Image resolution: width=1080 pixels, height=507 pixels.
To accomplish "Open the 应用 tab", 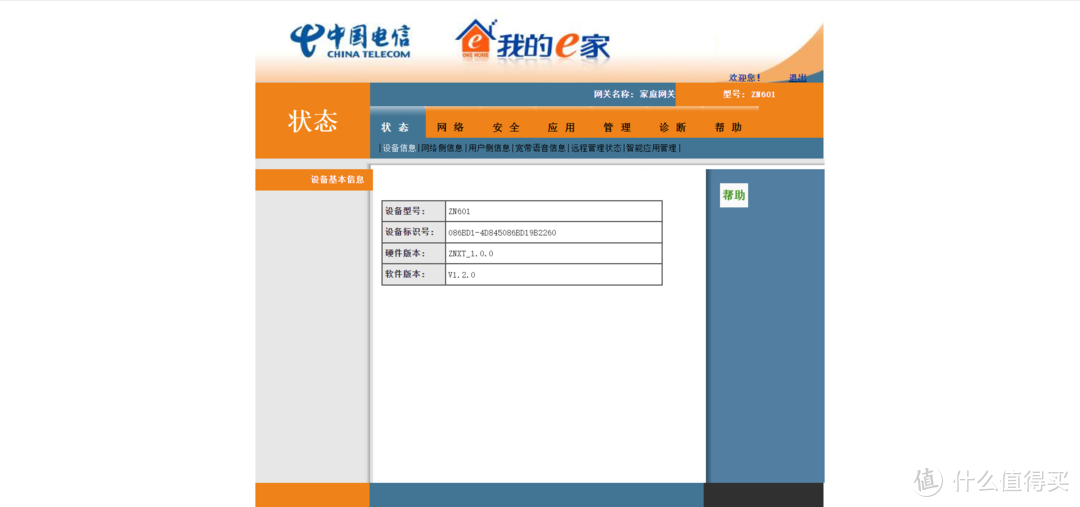I will click(561, 127).
